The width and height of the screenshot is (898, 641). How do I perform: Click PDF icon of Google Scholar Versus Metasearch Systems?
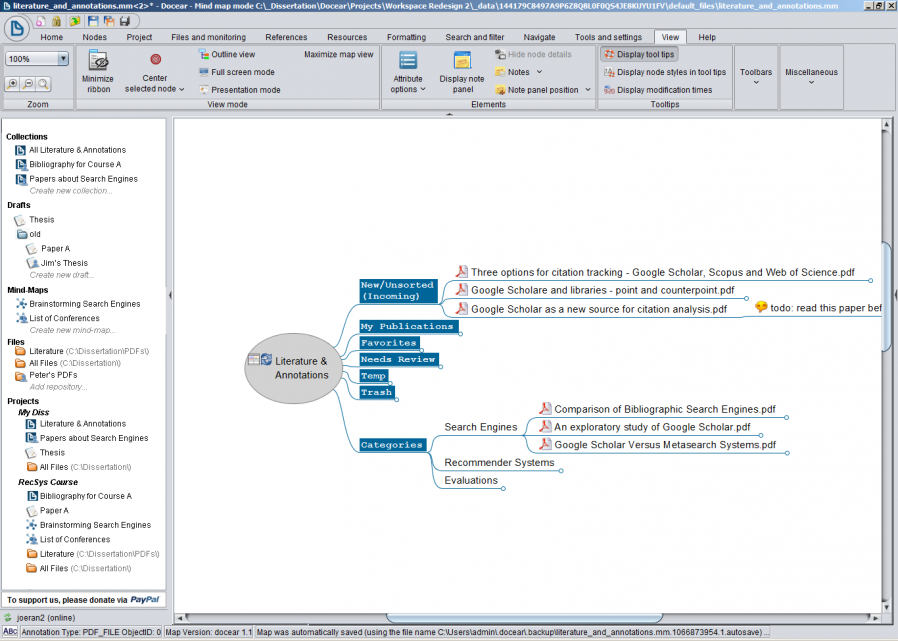545,444
